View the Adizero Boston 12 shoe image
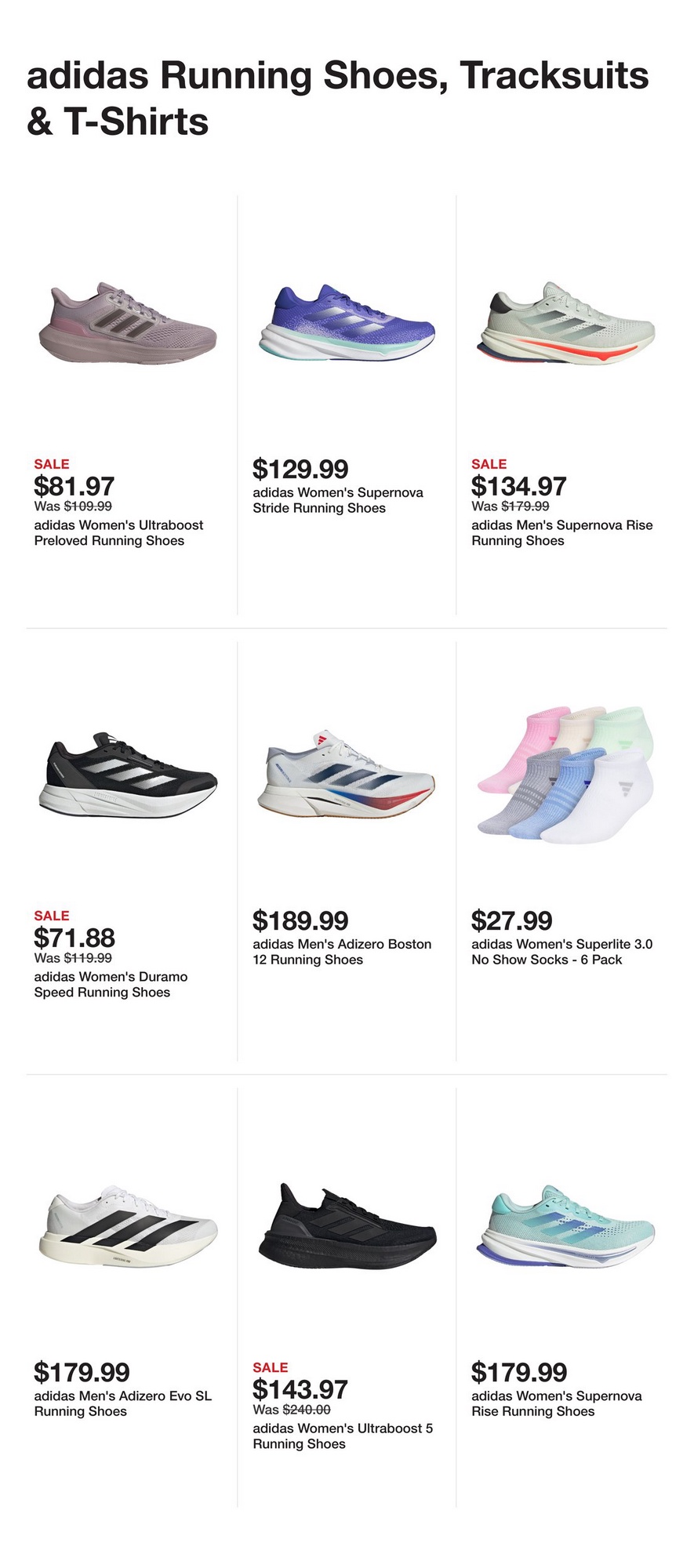The width and height of the screenshot is (694, 1568). pyautogui.click(x=347, y=775)
